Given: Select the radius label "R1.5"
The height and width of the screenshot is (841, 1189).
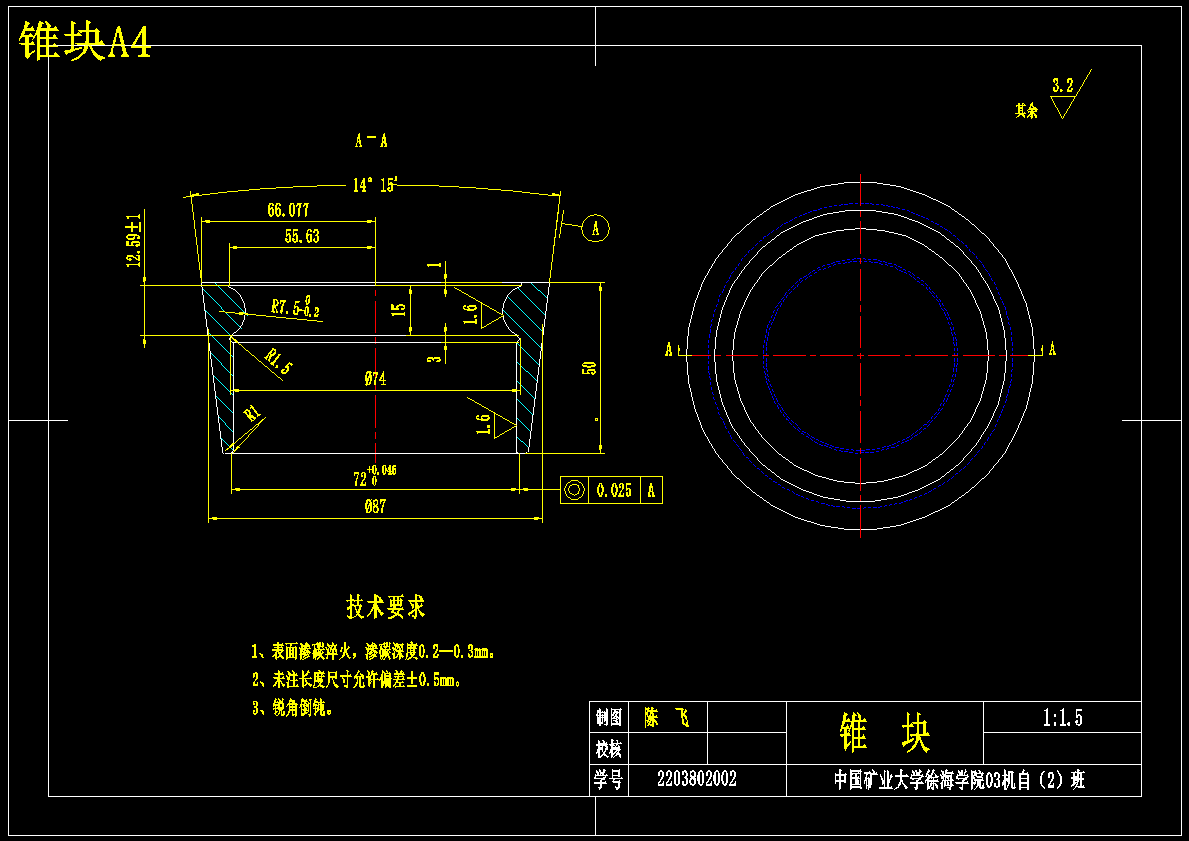Looking at the screenshot, I should pos(278,361).
